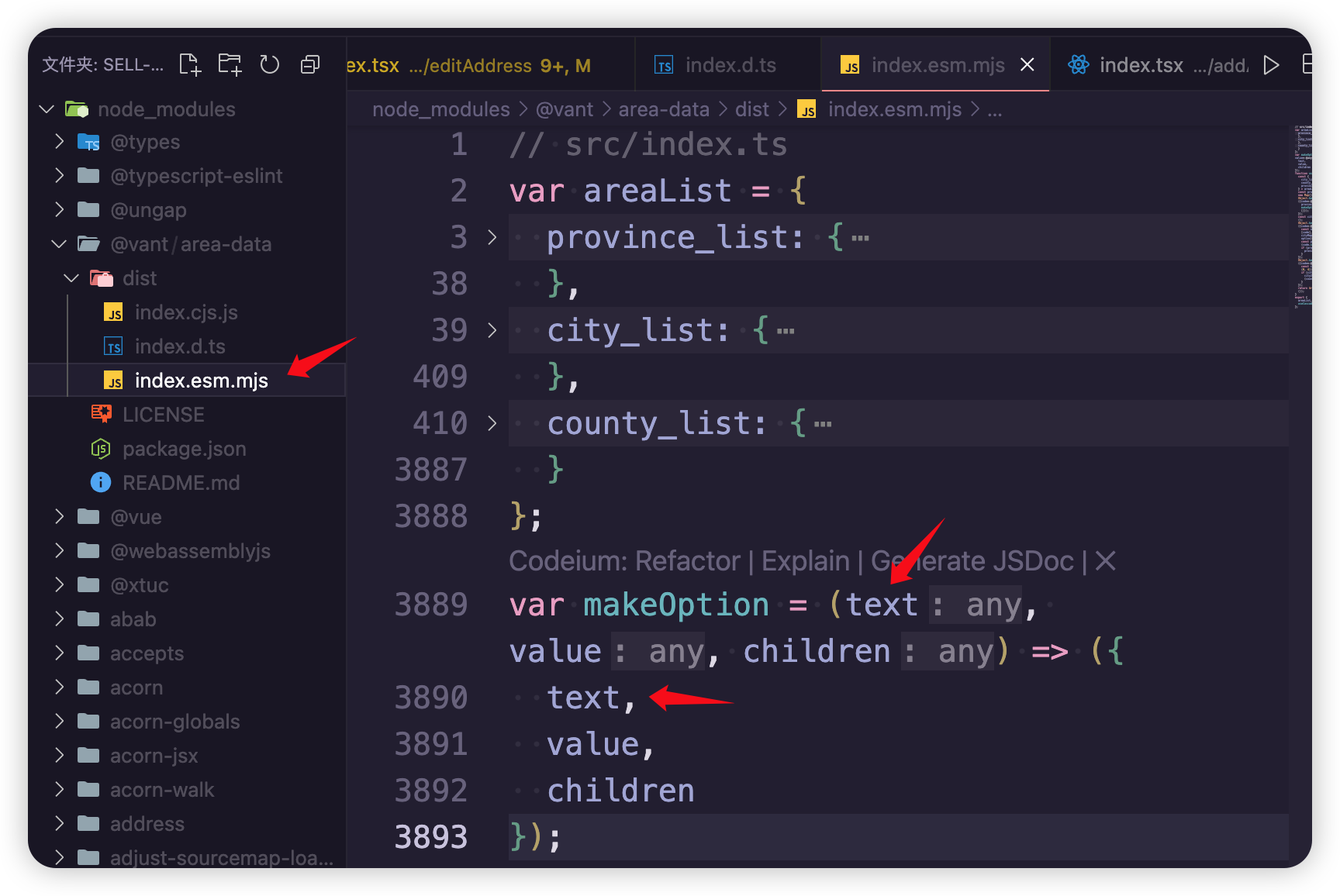The height and width of the screenshot is (896, 1340).
Task: Click Codeium Generate JSDoc code lens
Action: coord(972,560)
